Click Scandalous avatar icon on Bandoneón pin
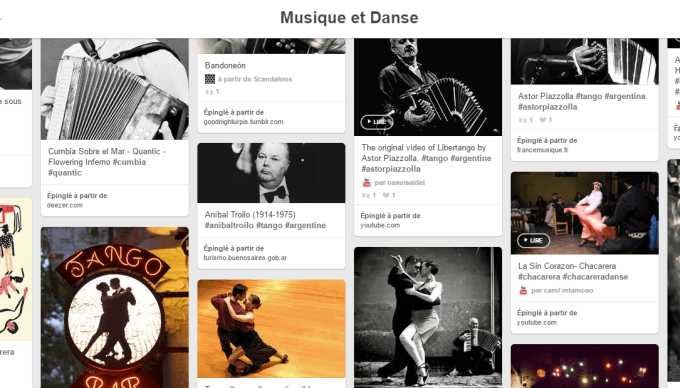 pyautogui.click(x=210, y=79)
